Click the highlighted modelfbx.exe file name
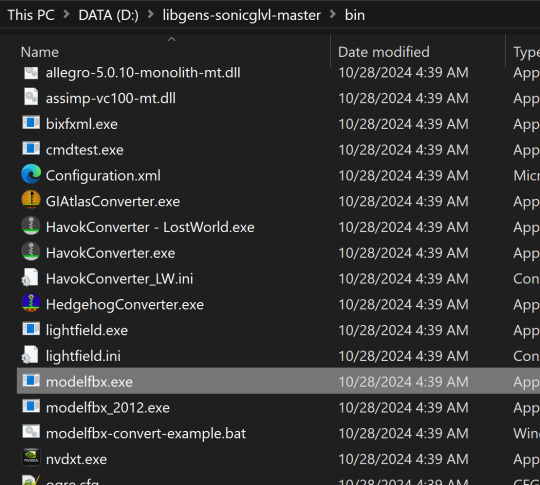This screenshot has height=485, width=540. click(90, 382)
